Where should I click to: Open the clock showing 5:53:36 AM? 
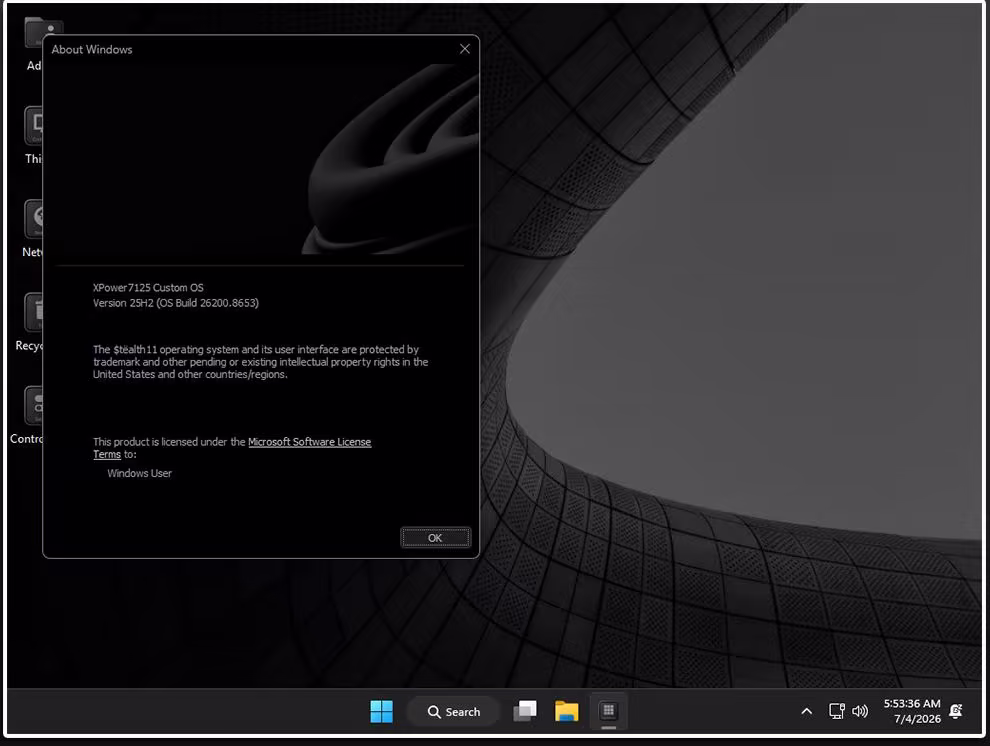pyautogui.click(x=912, y=704)
